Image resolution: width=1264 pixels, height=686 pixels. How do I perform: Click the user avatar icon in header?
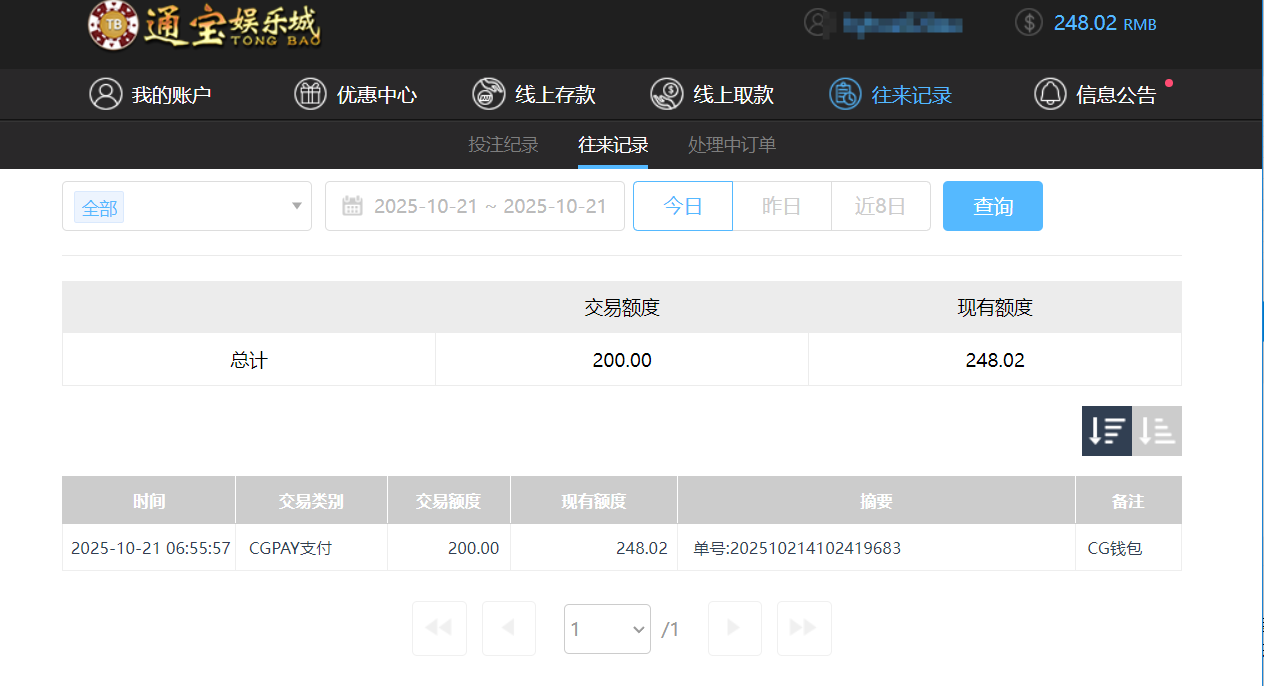818,21
